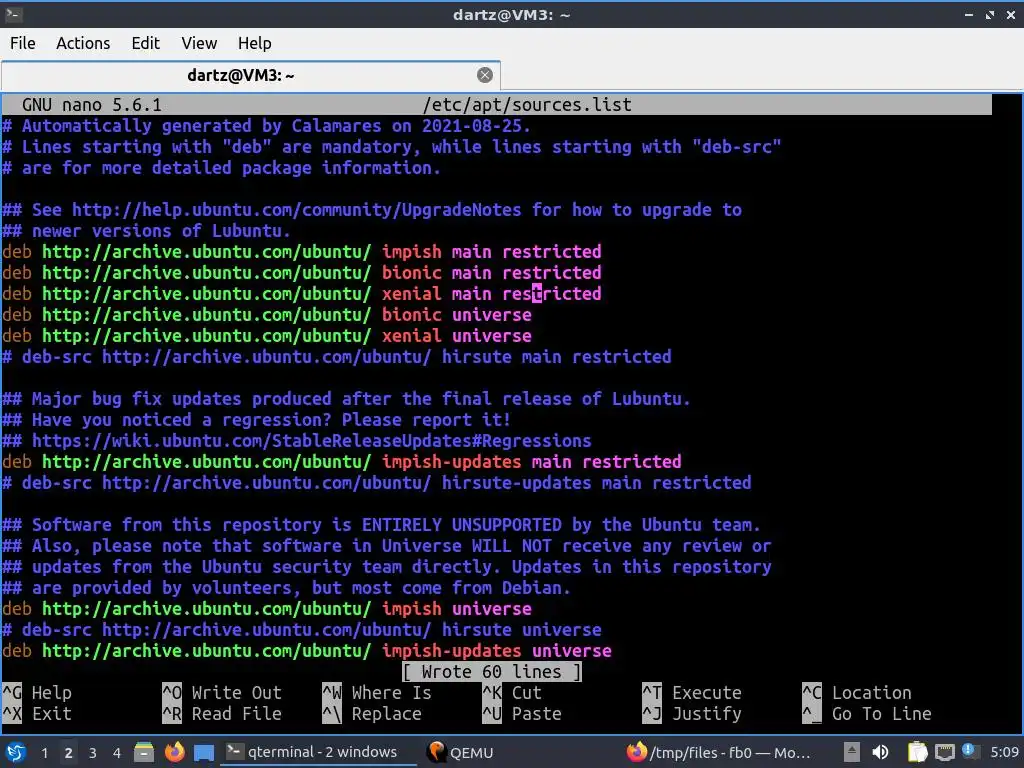
Task: Place cursor on 'impish main restricted' line
Action: click(302, 251)
